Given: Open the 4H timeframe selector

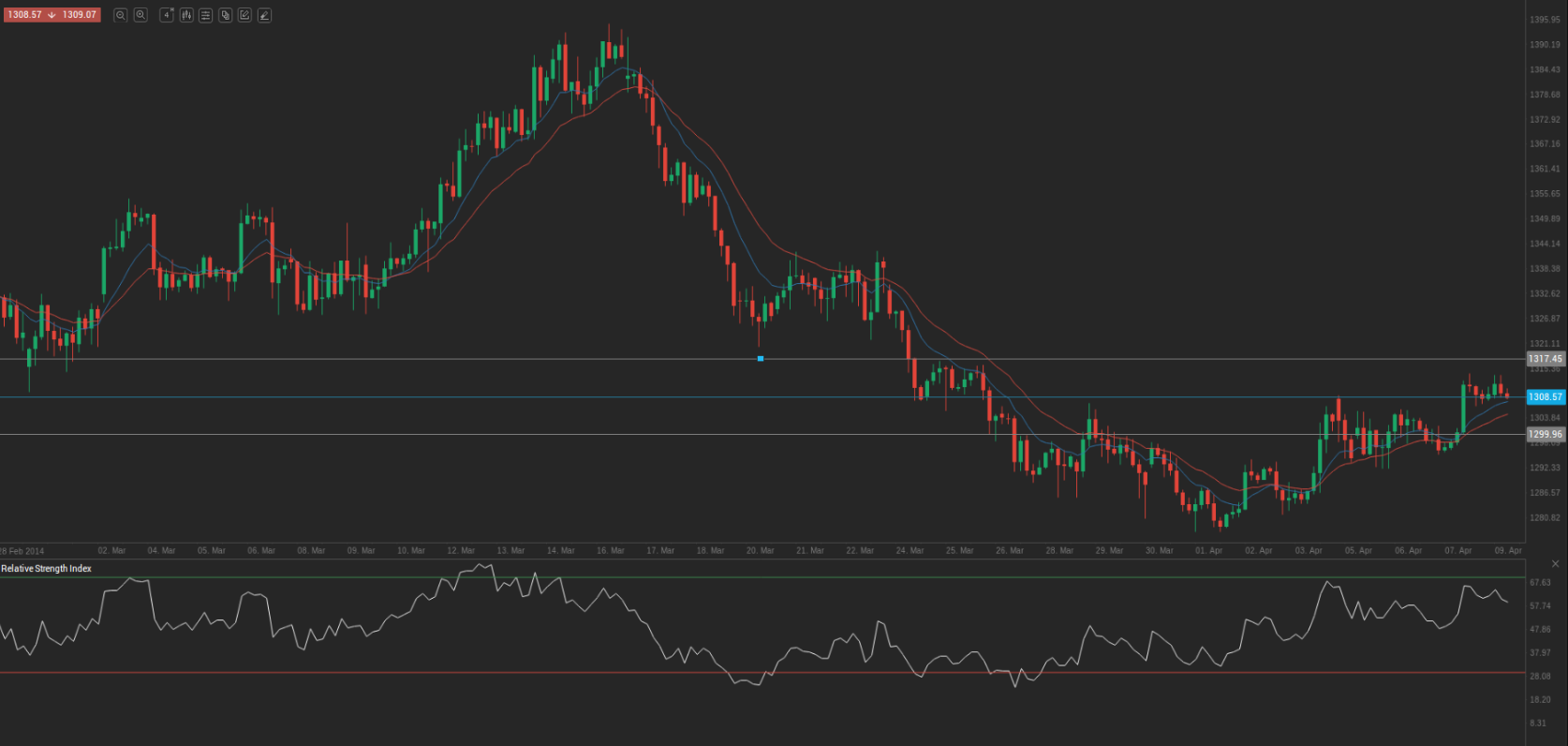Looking at the screenshot, I should click(x=167, y=15).
